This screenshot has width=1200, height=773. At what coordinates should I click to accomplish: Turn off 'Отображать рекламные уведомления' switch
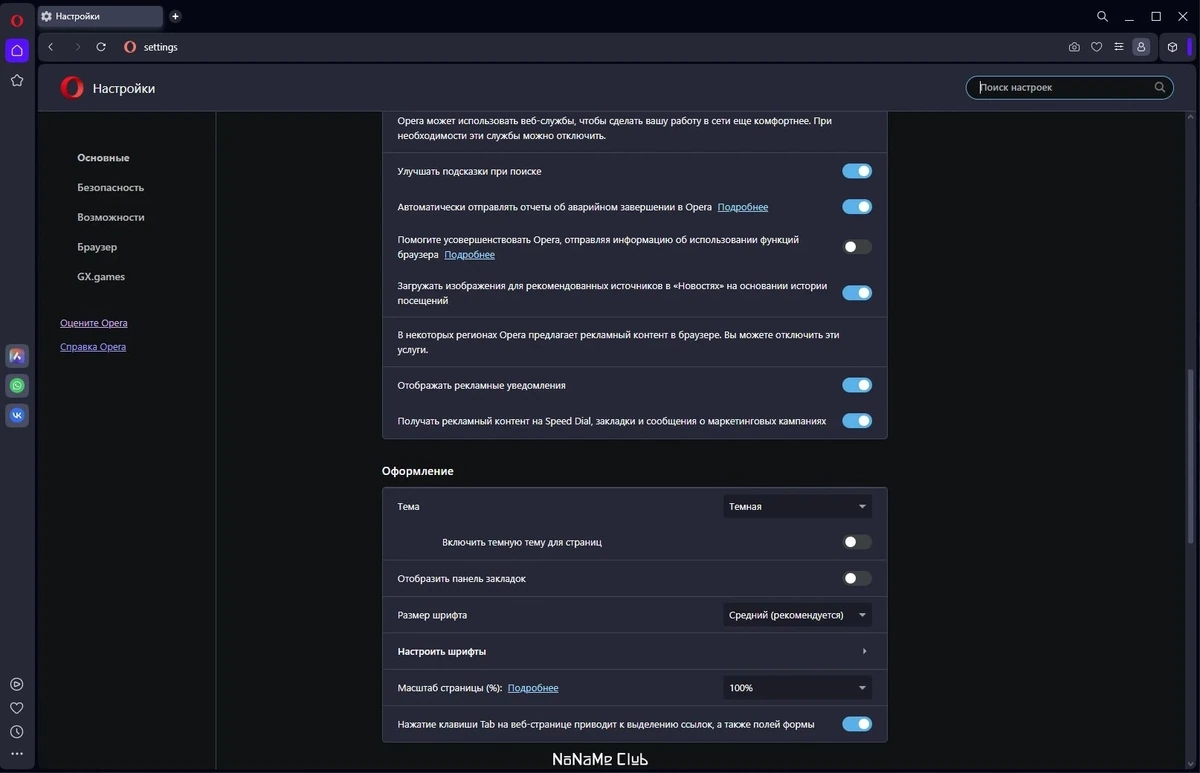click(857, 385)
